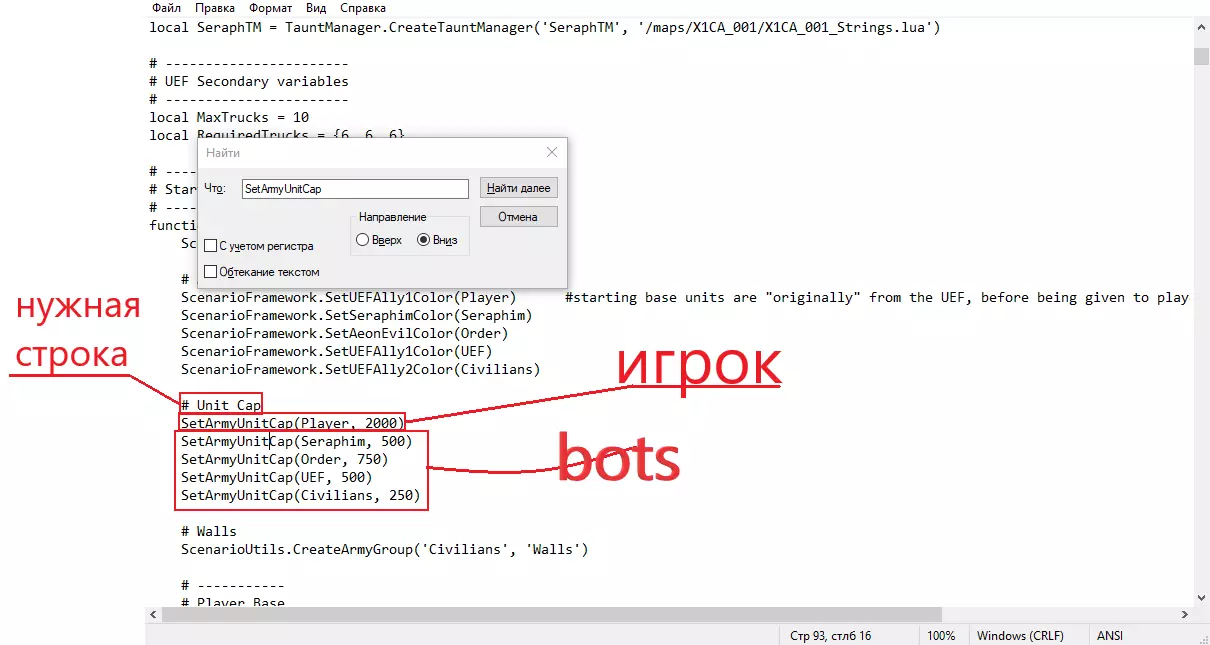Click the # Unit Cap comment line

point(221,405)
